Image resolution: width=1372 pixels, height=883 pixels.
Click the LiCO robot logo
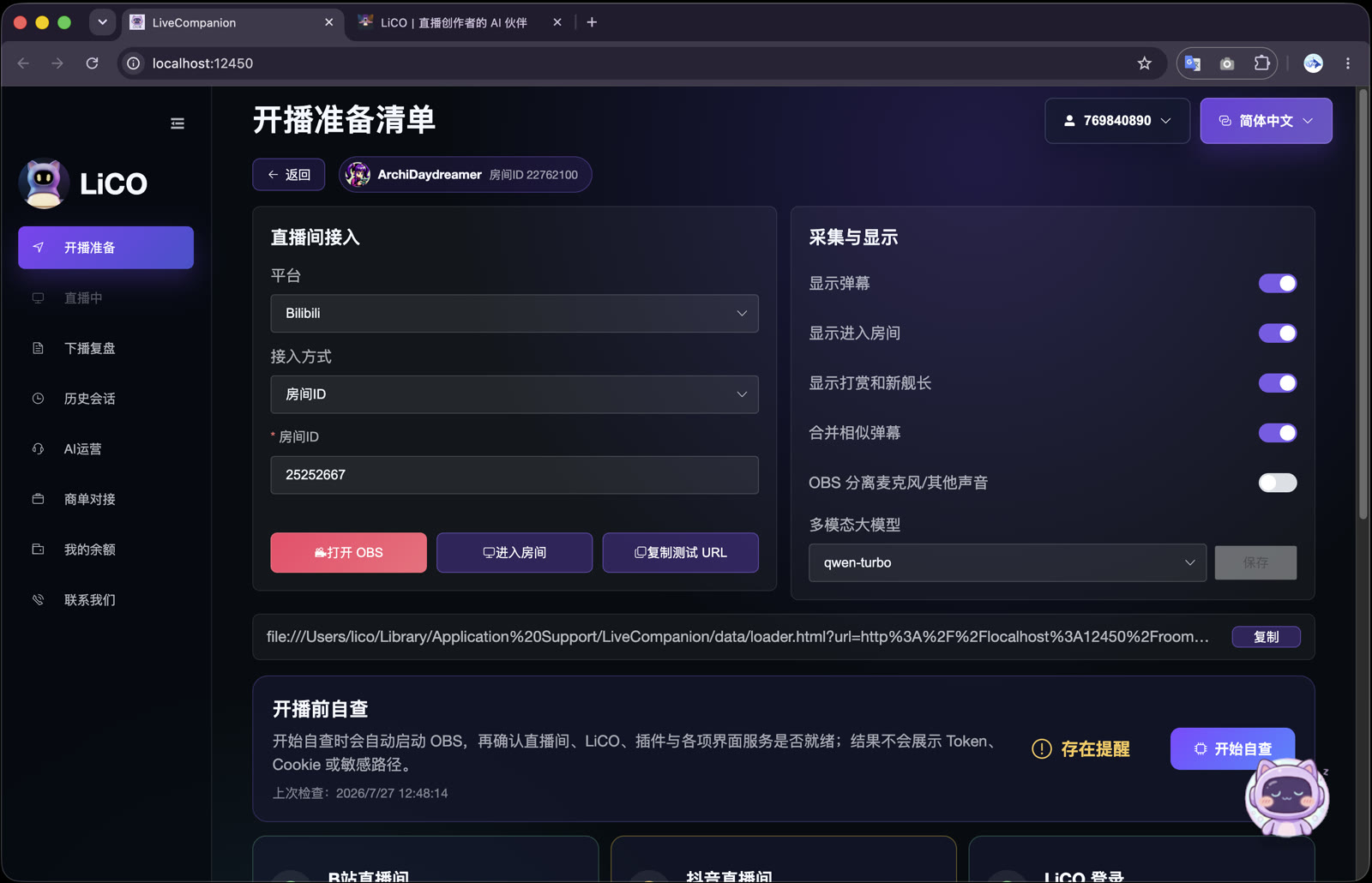(44, 183)
